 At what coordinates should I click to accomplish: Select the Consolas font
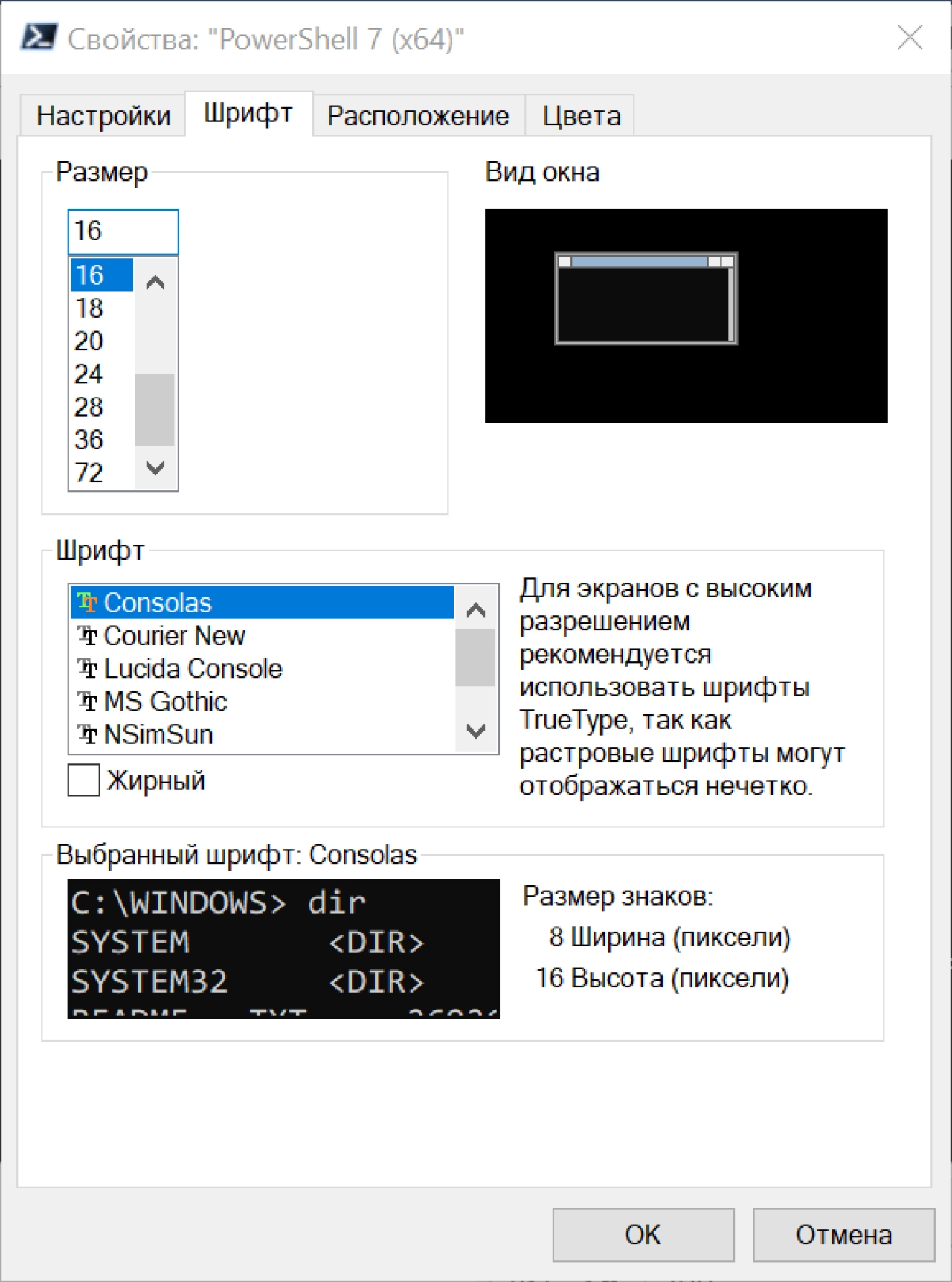(262, 603)
